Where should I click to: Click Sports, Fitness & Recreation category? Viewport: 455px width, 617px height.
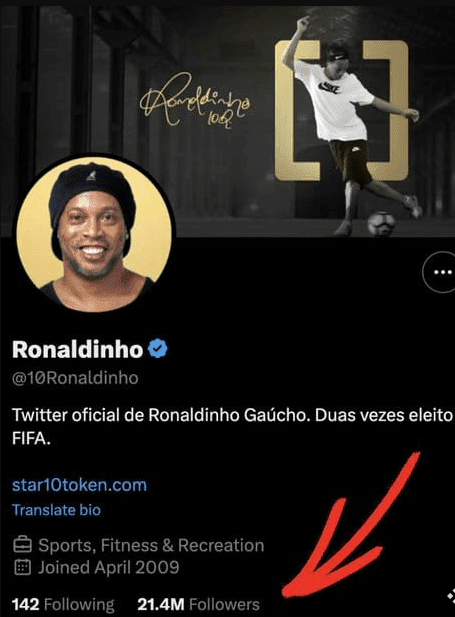(x=151, y=545)
